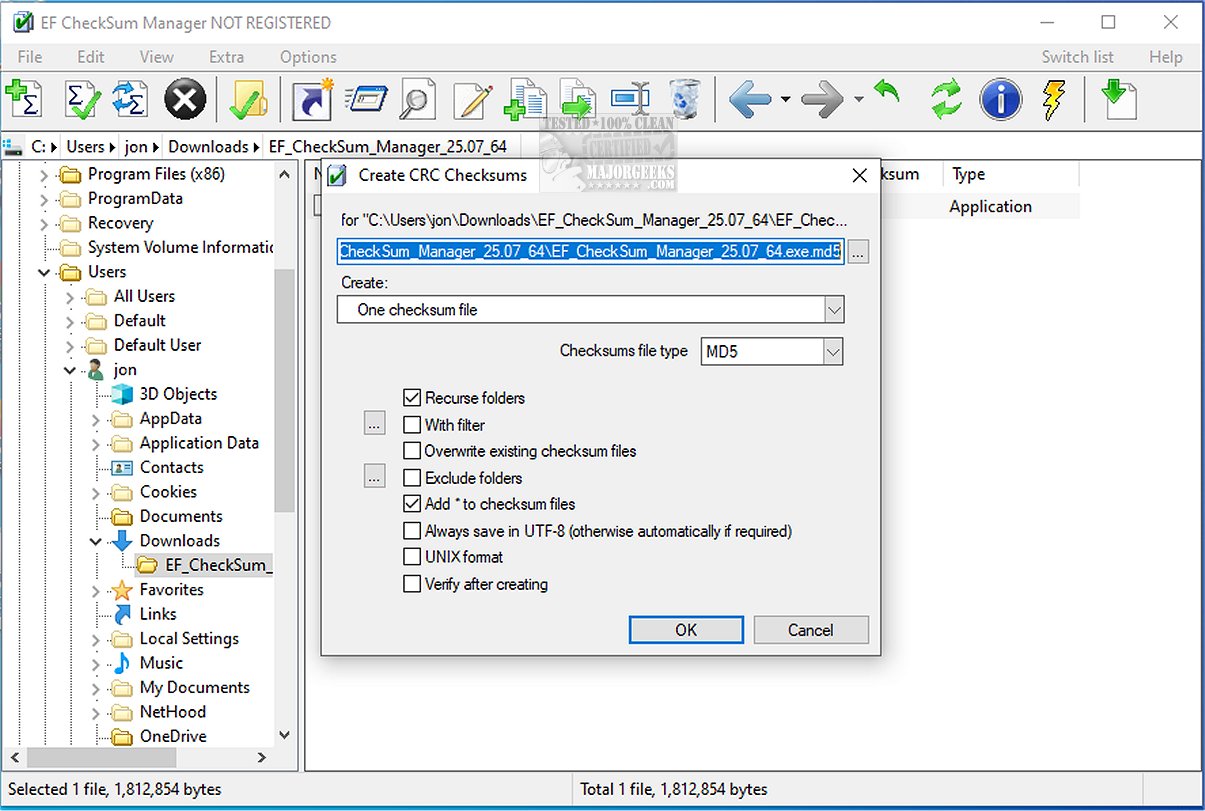Enable Always save in UTF-8
Viewport: 1205px width, 811px height.
[412, 531]
